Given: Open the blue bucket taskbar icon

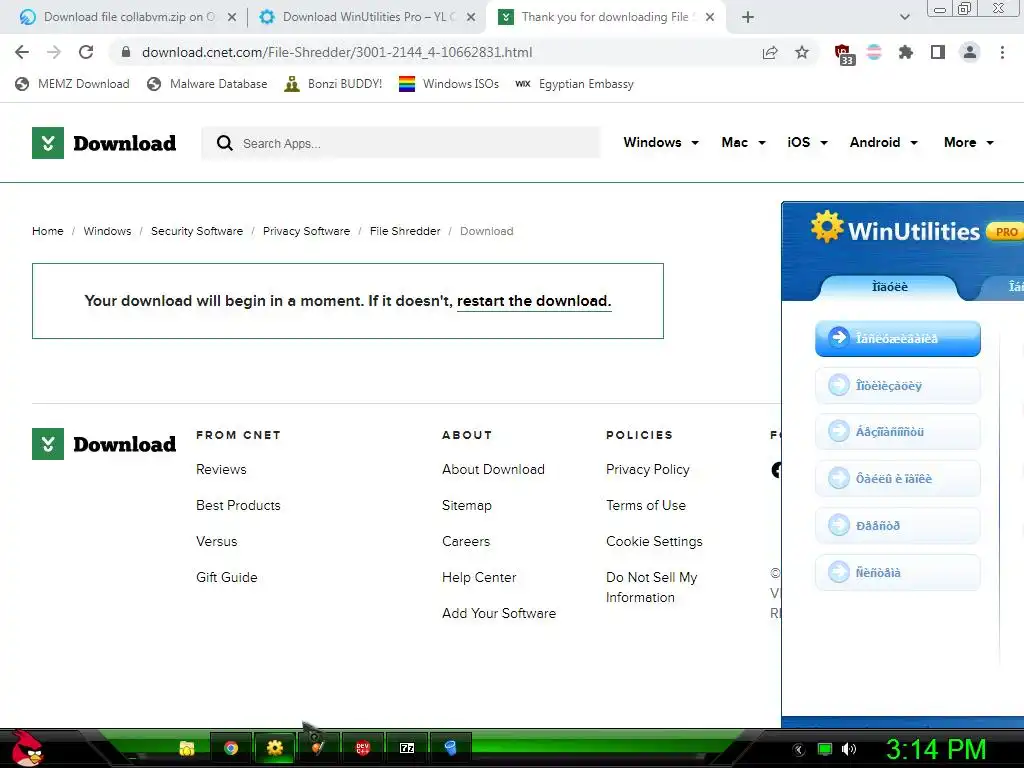Looking at the screenshot, I should point(451,748).
